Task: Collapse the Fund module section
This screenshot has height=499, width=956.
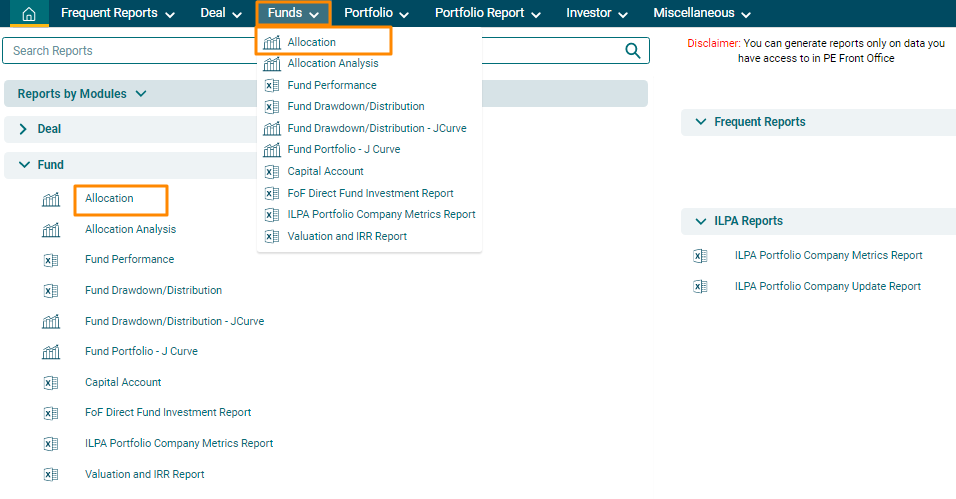Action: (23, 165)
